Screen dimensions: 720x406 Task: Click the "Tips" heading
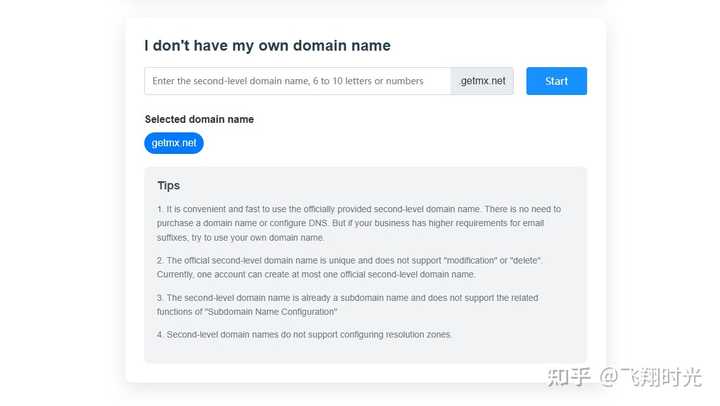[169, 186]
